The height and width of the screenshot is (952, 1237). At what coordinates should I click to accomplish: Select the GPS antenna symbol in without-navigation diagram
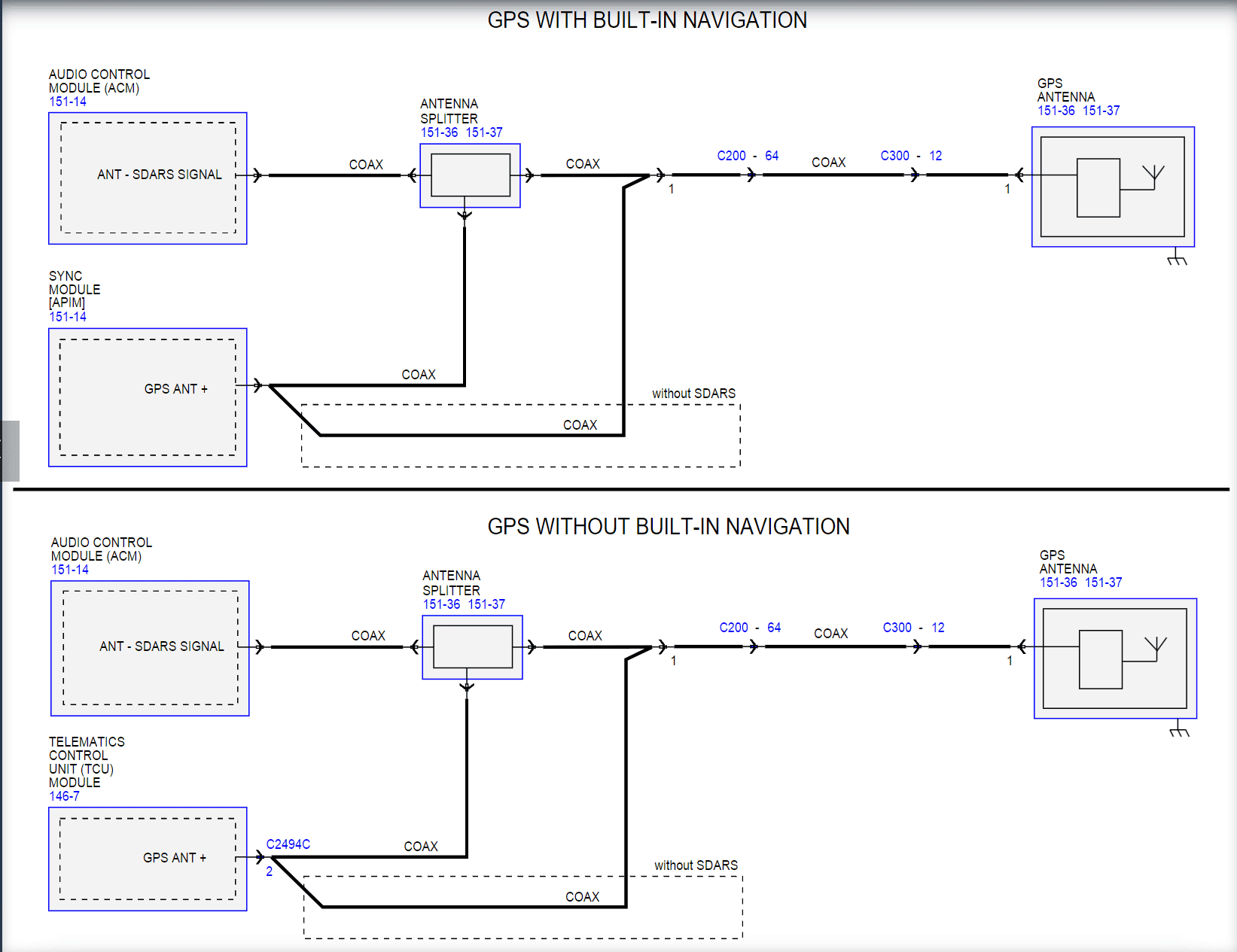tap(1115, 658)
